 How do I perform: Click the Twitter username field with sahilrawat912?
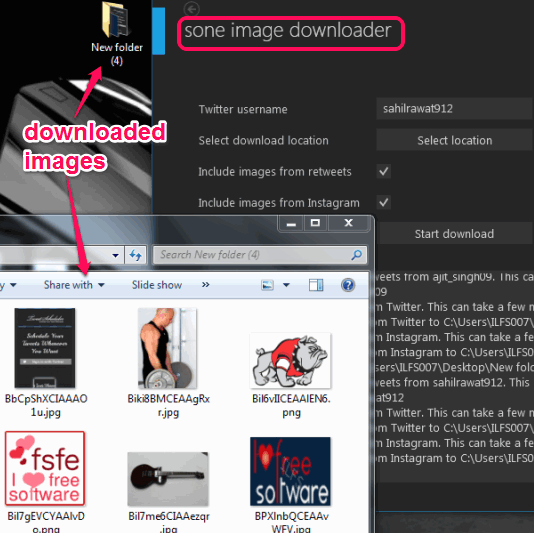point(454,109)
